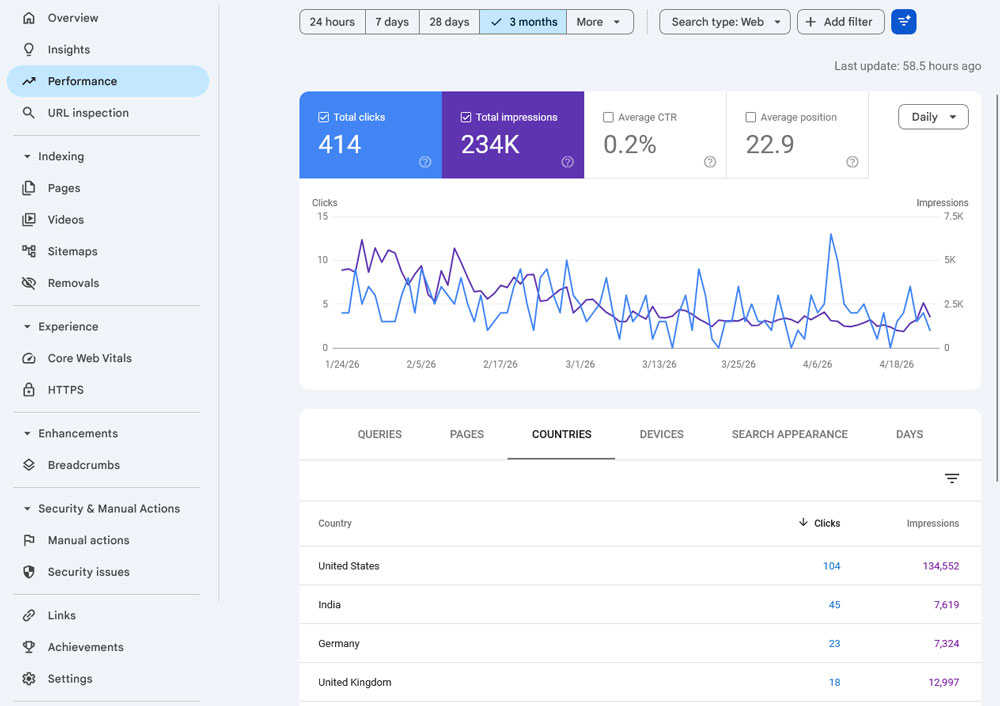Open the 104 clicks link for United States
Viewport: 1000px width, 706px height.
pos(831,566)
